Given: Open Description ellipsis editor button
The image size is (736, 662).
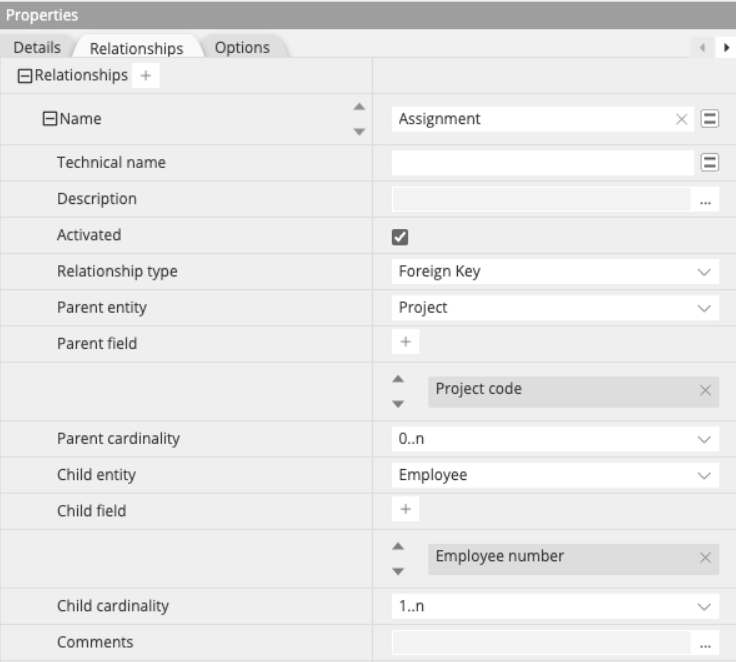Looking at the screenshot, I should 705,200.
